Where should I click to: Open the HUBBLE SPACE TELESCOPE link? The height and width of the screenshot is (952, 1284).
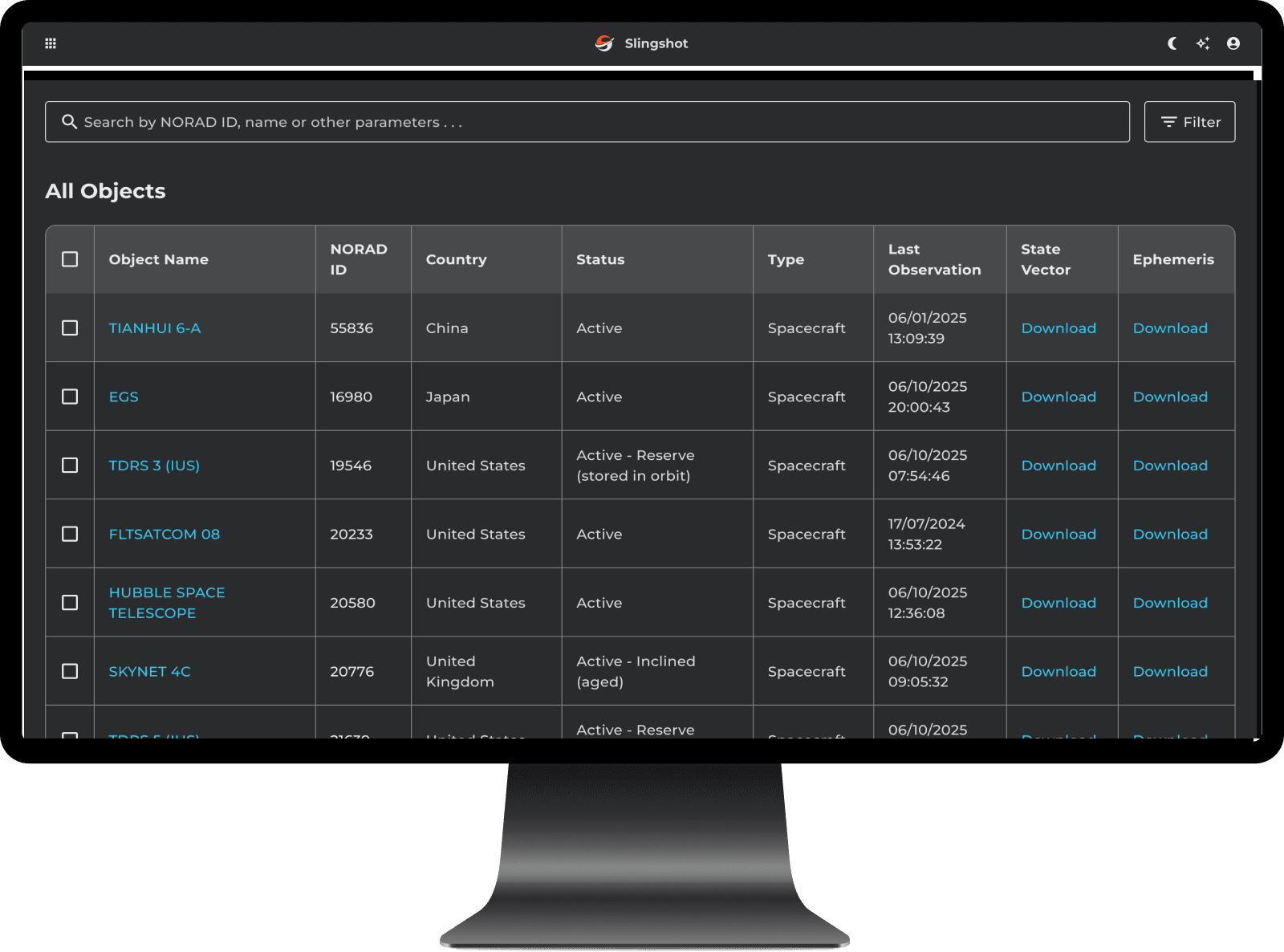[167, 603]
